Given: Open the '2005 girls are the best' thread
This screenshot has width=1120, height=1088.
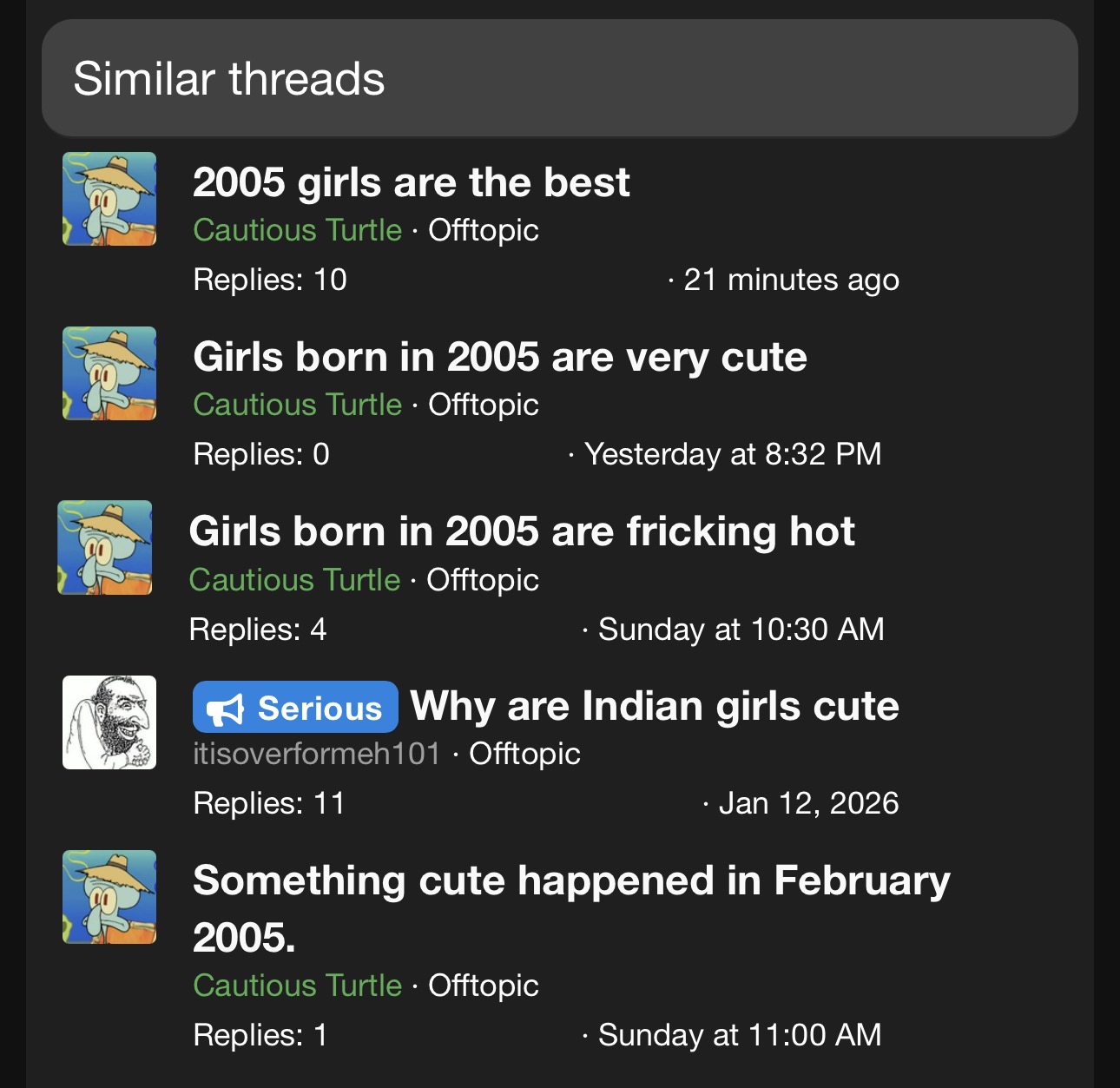Looking at the screenshot, I should pyautogui.click(x=411, y=182).
